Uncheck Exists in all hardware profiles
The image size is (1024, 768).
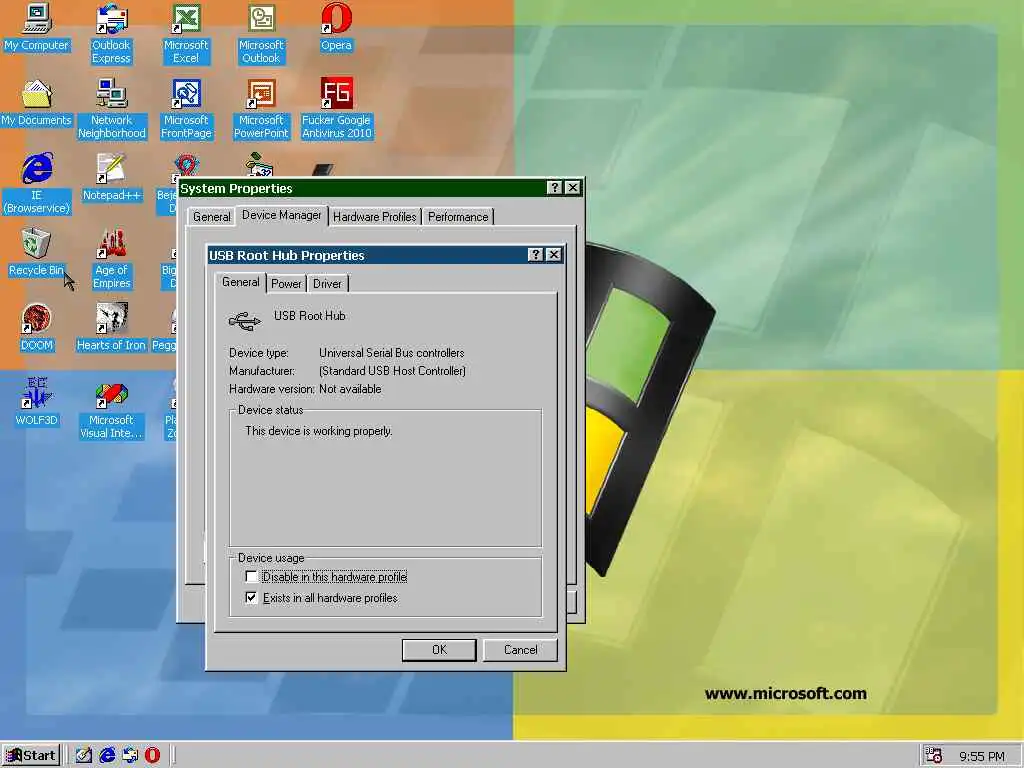pos(251,598)
